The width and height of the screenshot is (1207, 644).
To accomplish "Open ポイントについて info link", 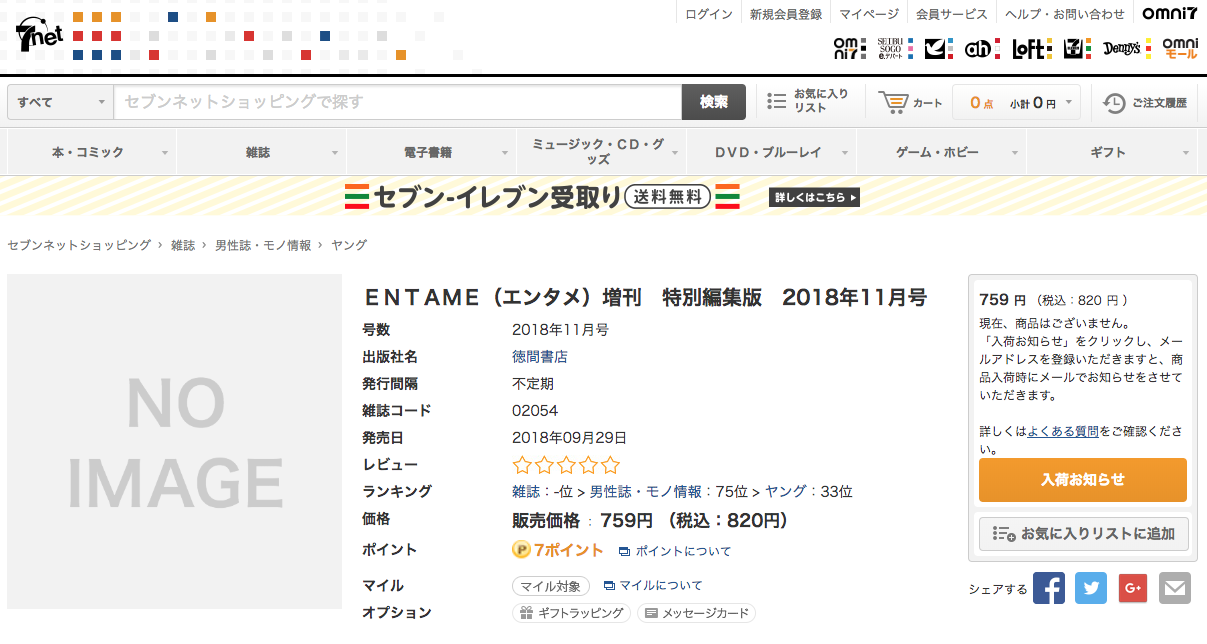I will 675,551.
